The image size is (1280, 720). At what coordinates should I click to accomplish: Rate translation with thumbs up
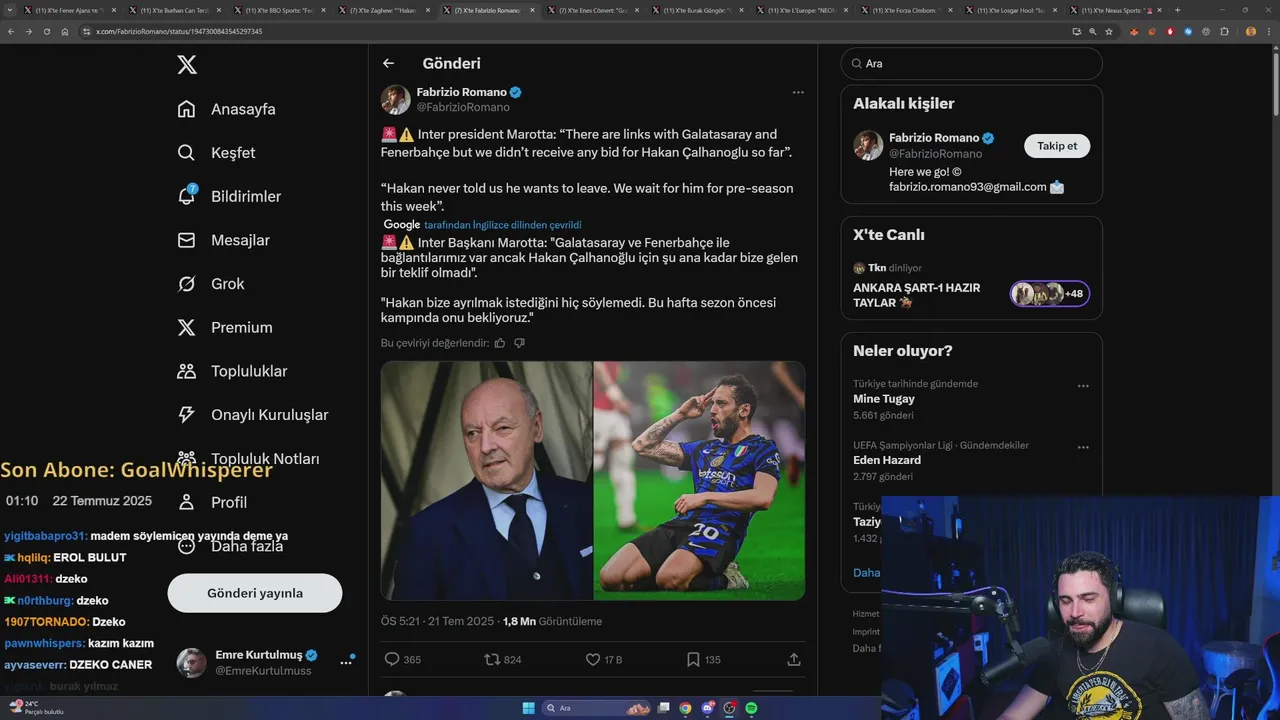[x=500, y=343]
